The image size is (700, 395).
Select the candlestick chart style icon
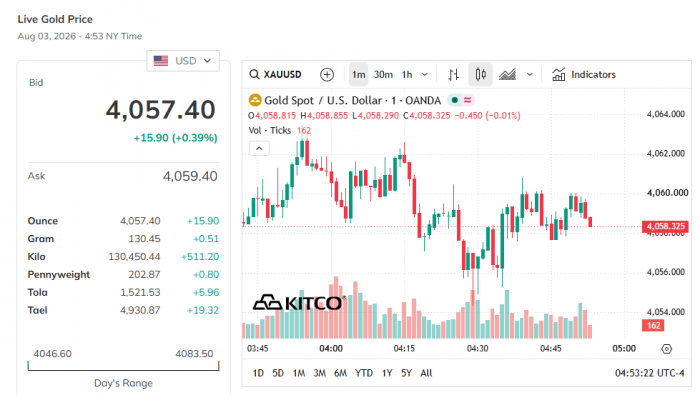coord(480,74)
